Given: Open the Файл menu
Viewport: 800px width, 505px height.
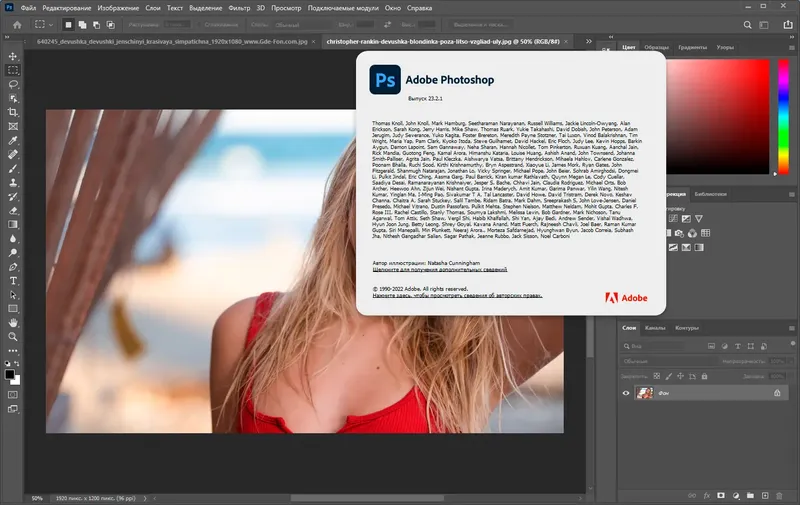Looking at the screenshot, I should point(28,8).
